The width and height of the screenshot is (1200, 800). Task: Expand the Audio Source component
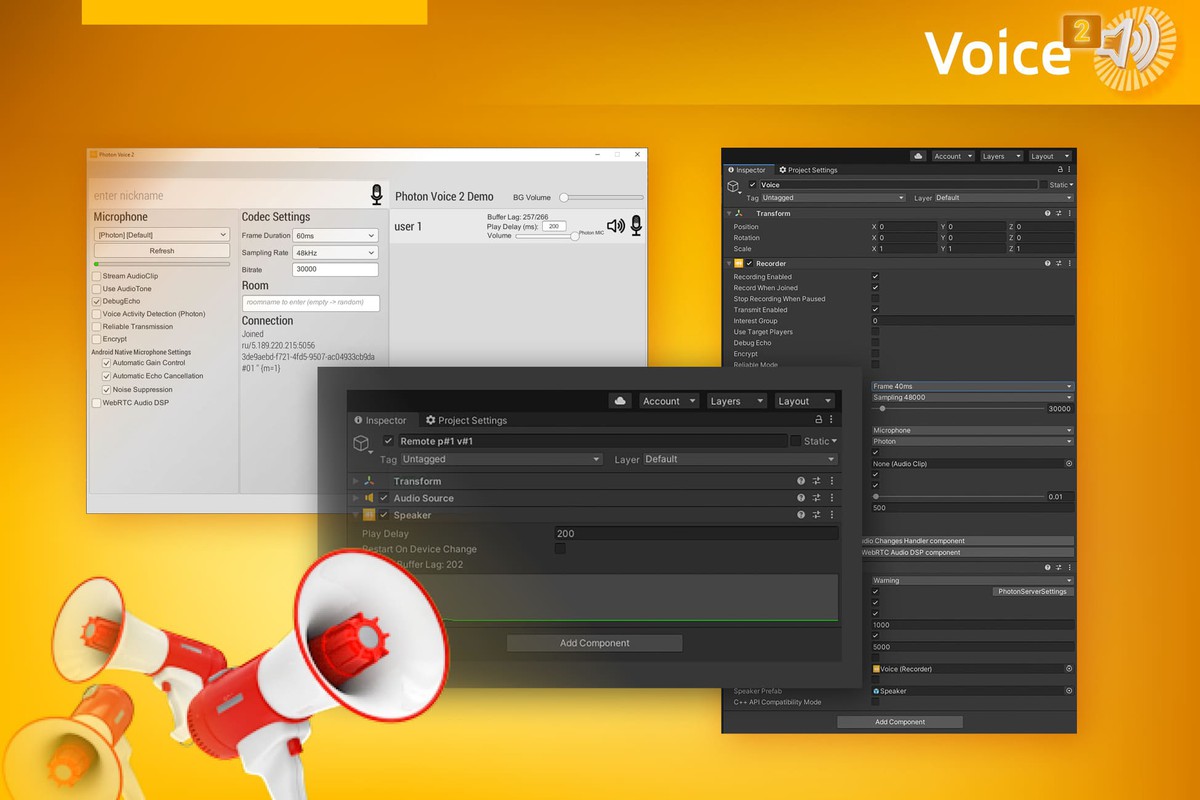(355, 498)
